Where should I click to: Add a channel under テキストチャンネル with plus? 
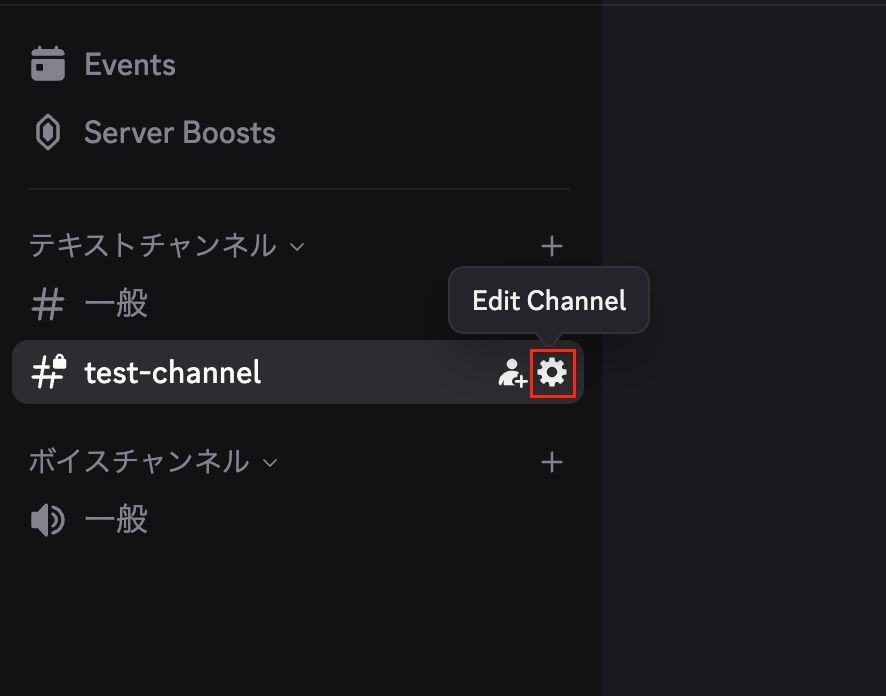(551, 246)
